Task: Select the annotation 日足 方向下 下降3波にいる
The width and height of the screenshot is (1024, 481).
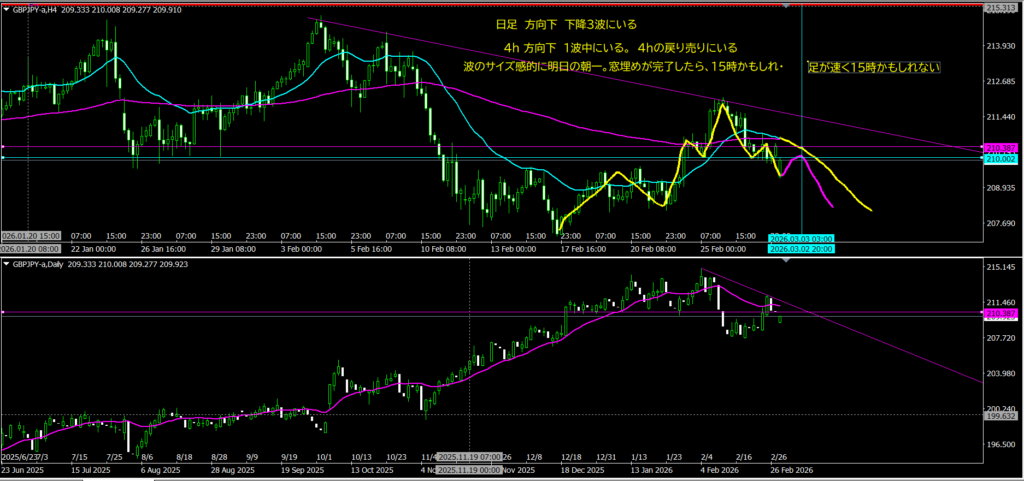Action: [565, 23]
